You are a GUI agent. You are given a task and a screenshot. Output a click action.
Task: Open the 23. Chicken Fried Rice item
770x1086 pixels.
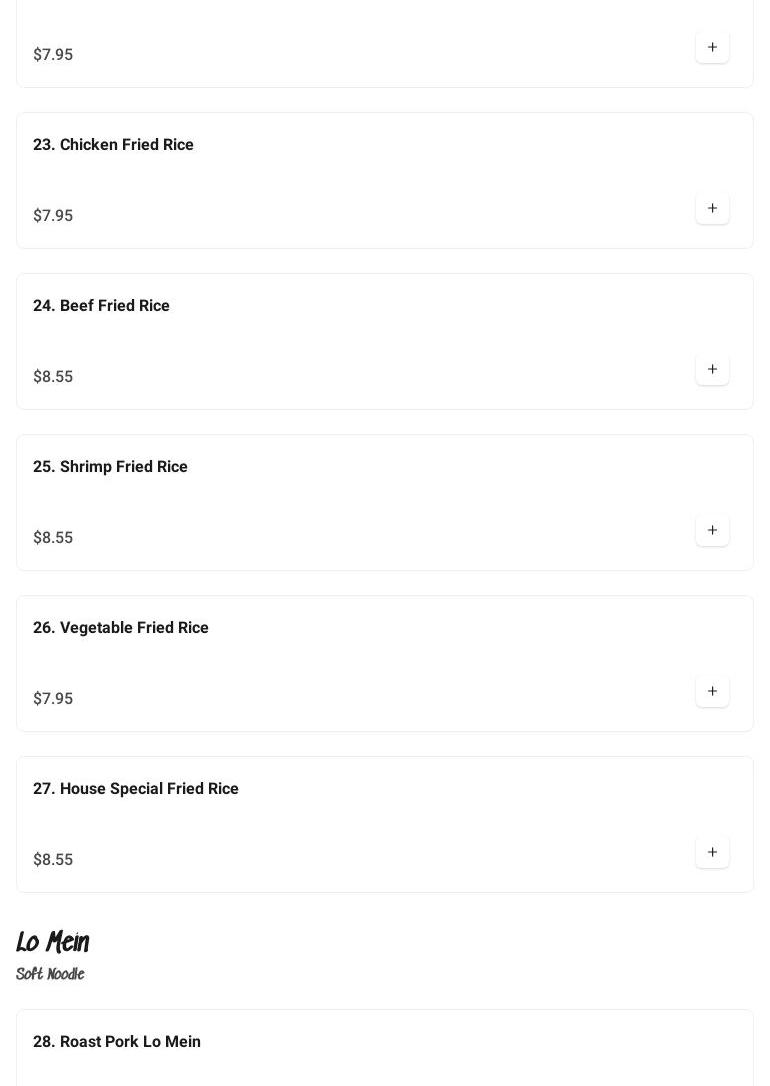coord(113,145)
